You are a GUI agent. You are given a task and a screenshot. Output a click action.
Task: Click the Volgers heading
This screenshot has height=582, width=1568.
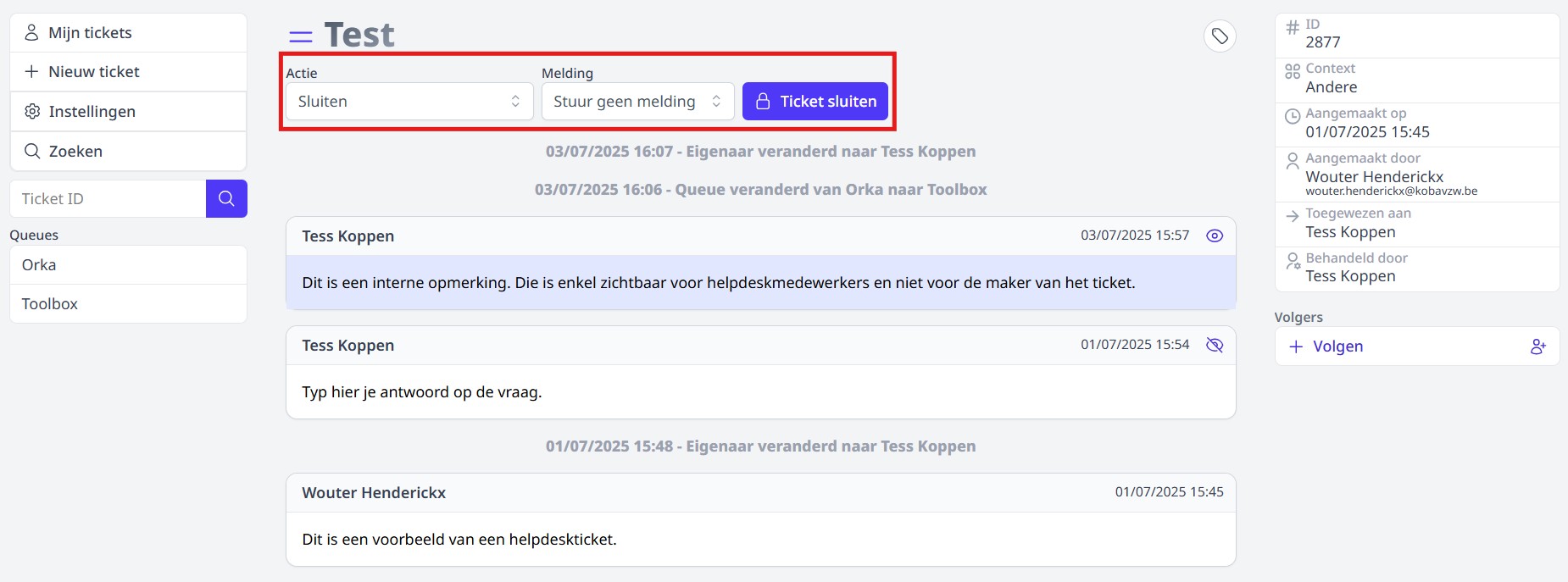click(1298, 318)
